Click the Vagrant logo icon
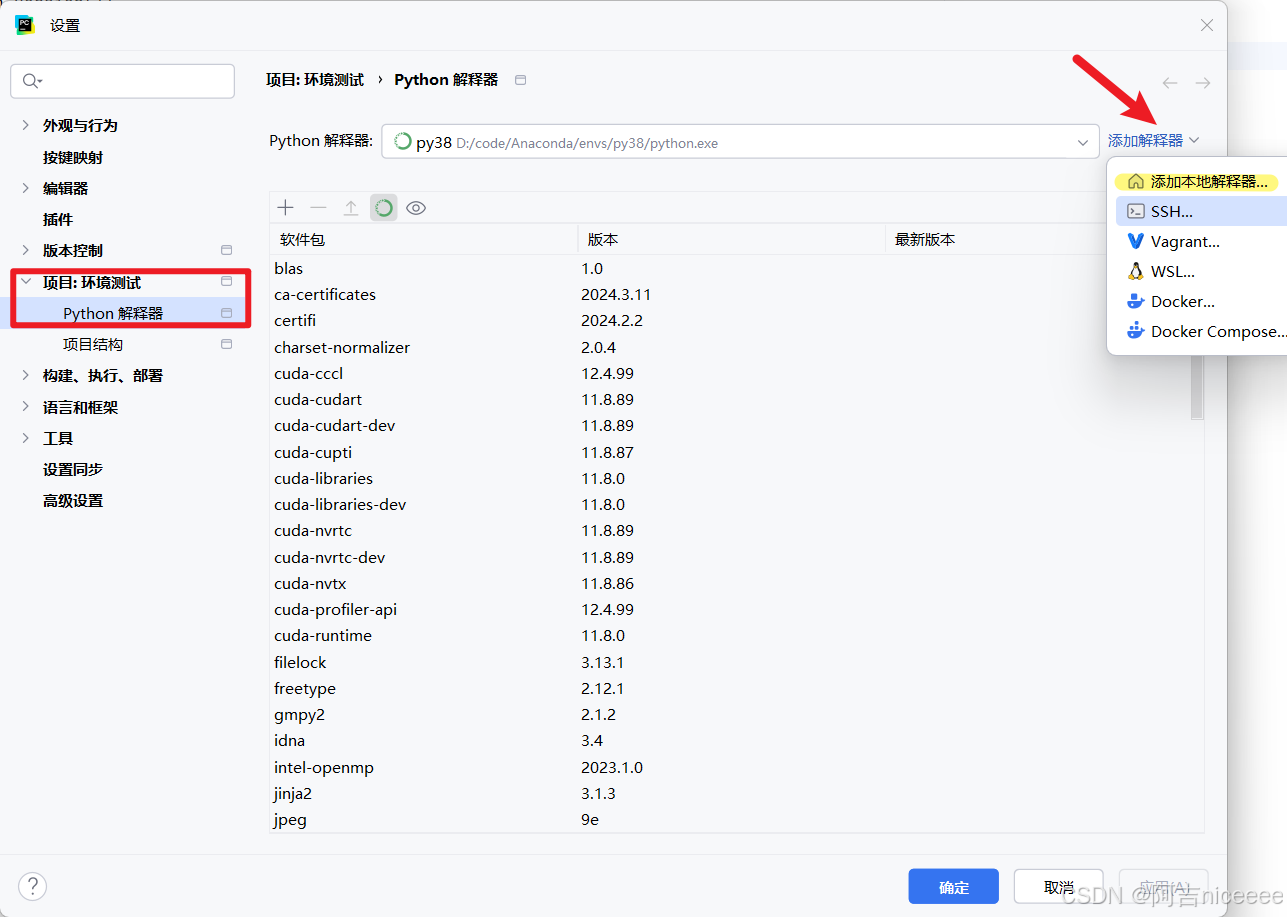This screenshot has height=917, width=1287. (x=1135, y=241)
